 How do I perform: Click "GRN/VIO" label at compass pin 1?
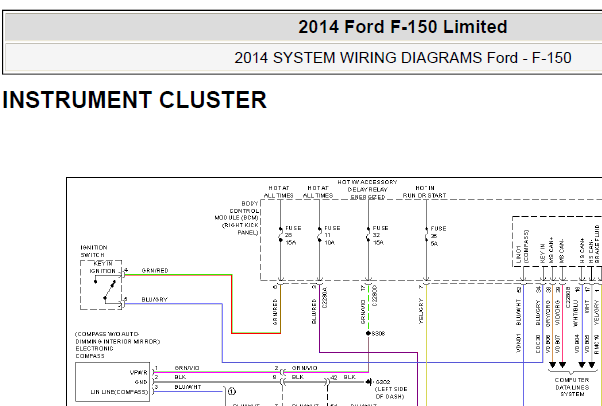(187, 368)
